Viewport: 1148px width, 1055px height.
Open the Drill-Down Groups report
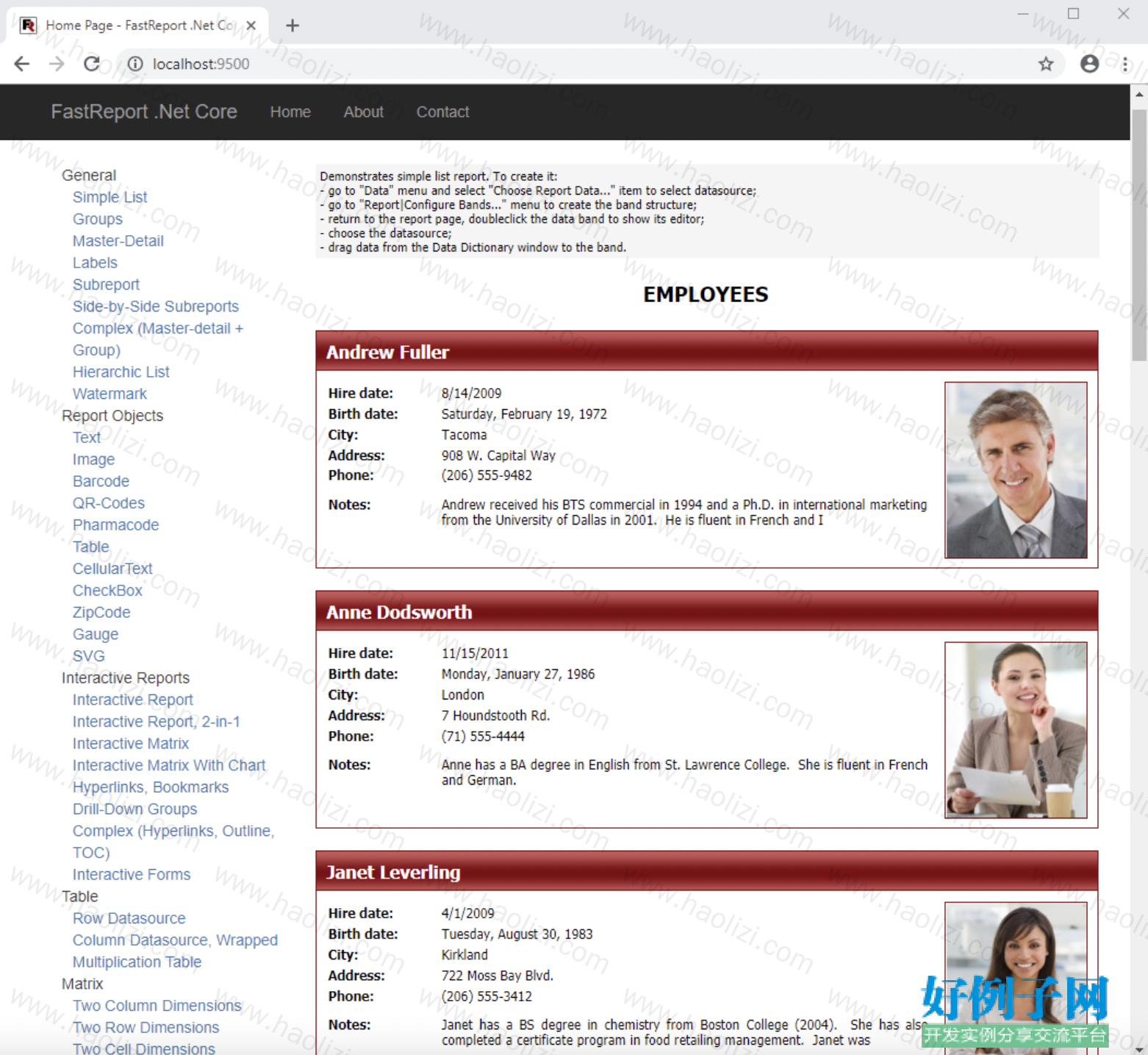[x=134, y=809]
